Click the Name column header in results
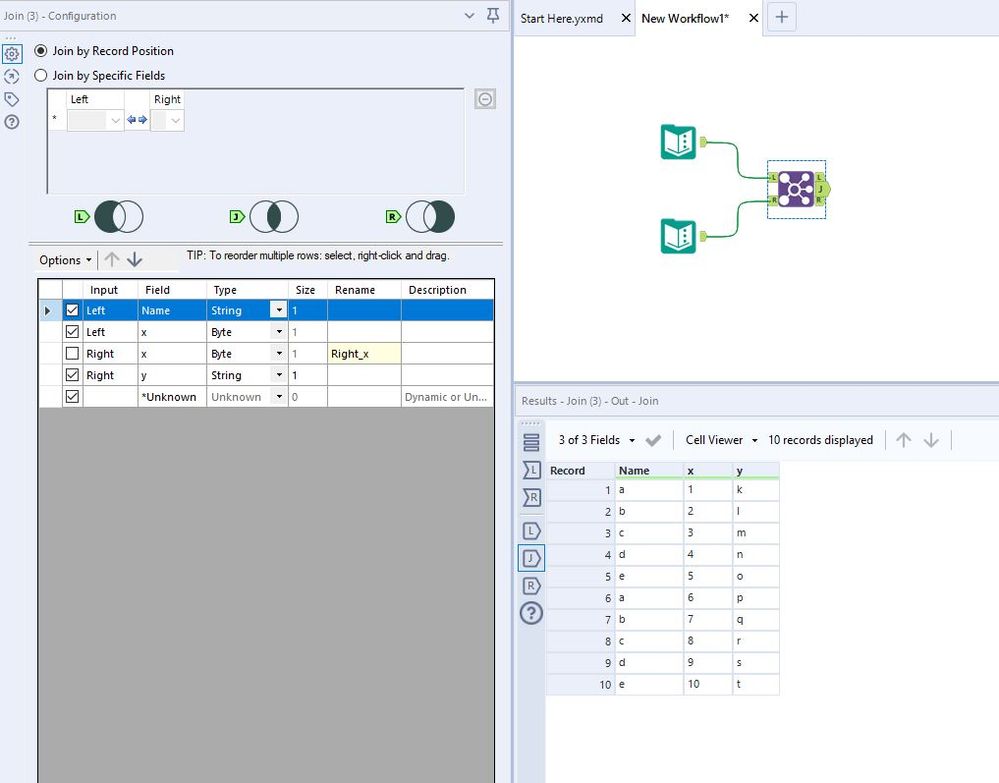 tap(649, 470)
